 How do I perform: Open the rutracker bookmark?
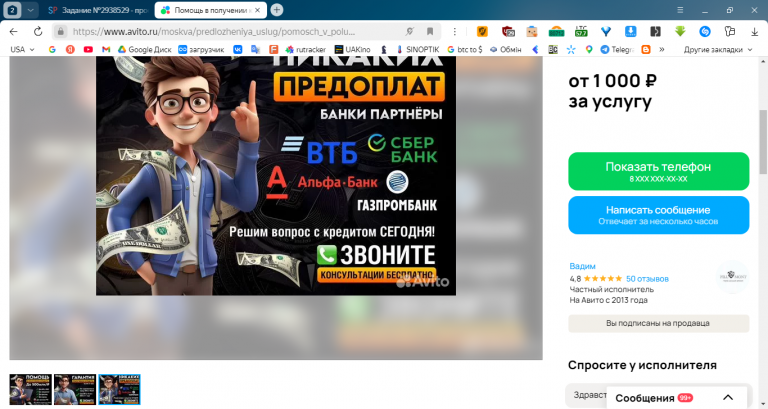(306, 49)
